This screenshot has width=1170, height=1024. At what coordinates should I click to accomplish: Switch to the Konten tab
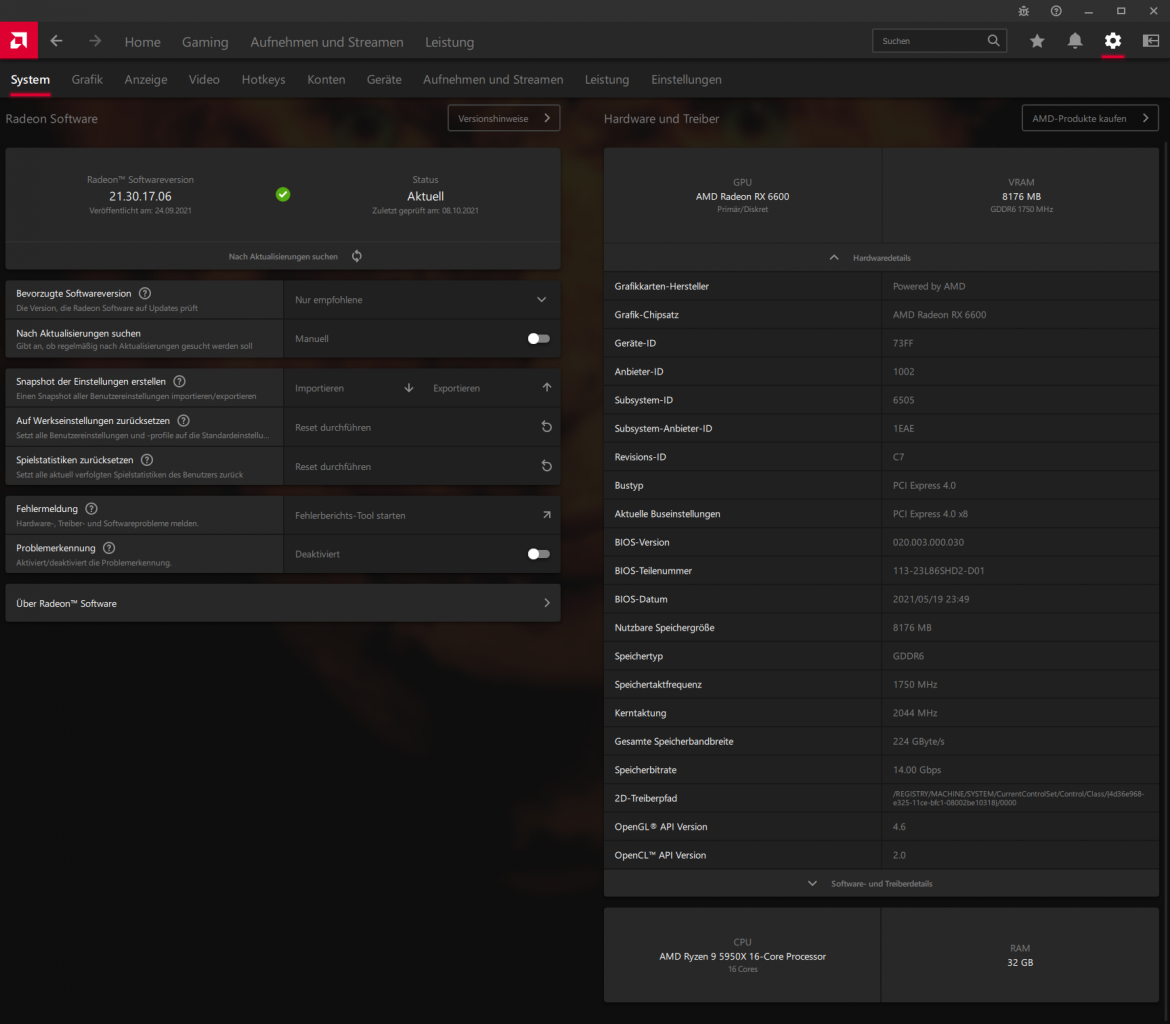326,79
